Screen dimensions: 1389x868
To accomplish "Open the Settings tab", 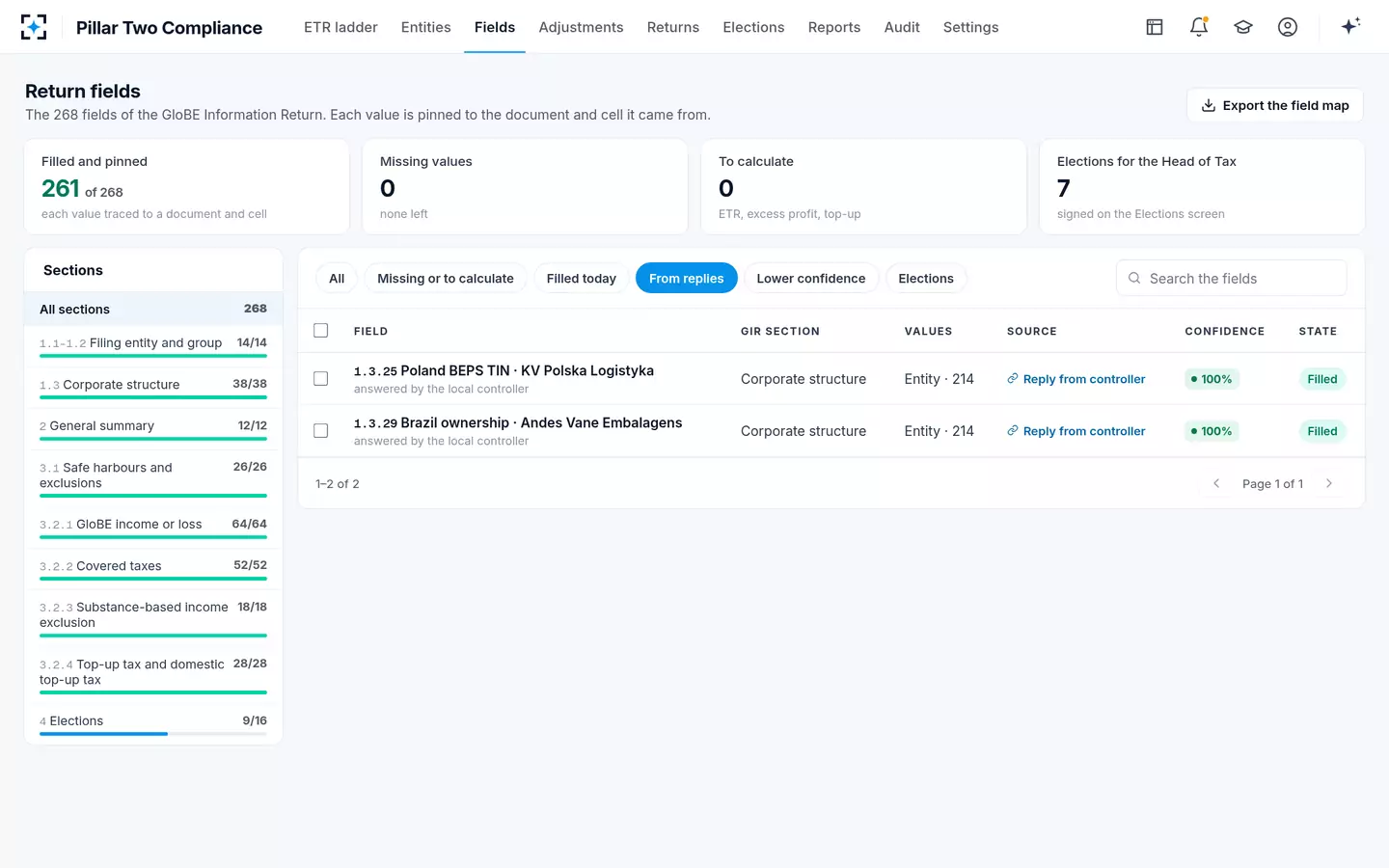I will coord(970,27).
